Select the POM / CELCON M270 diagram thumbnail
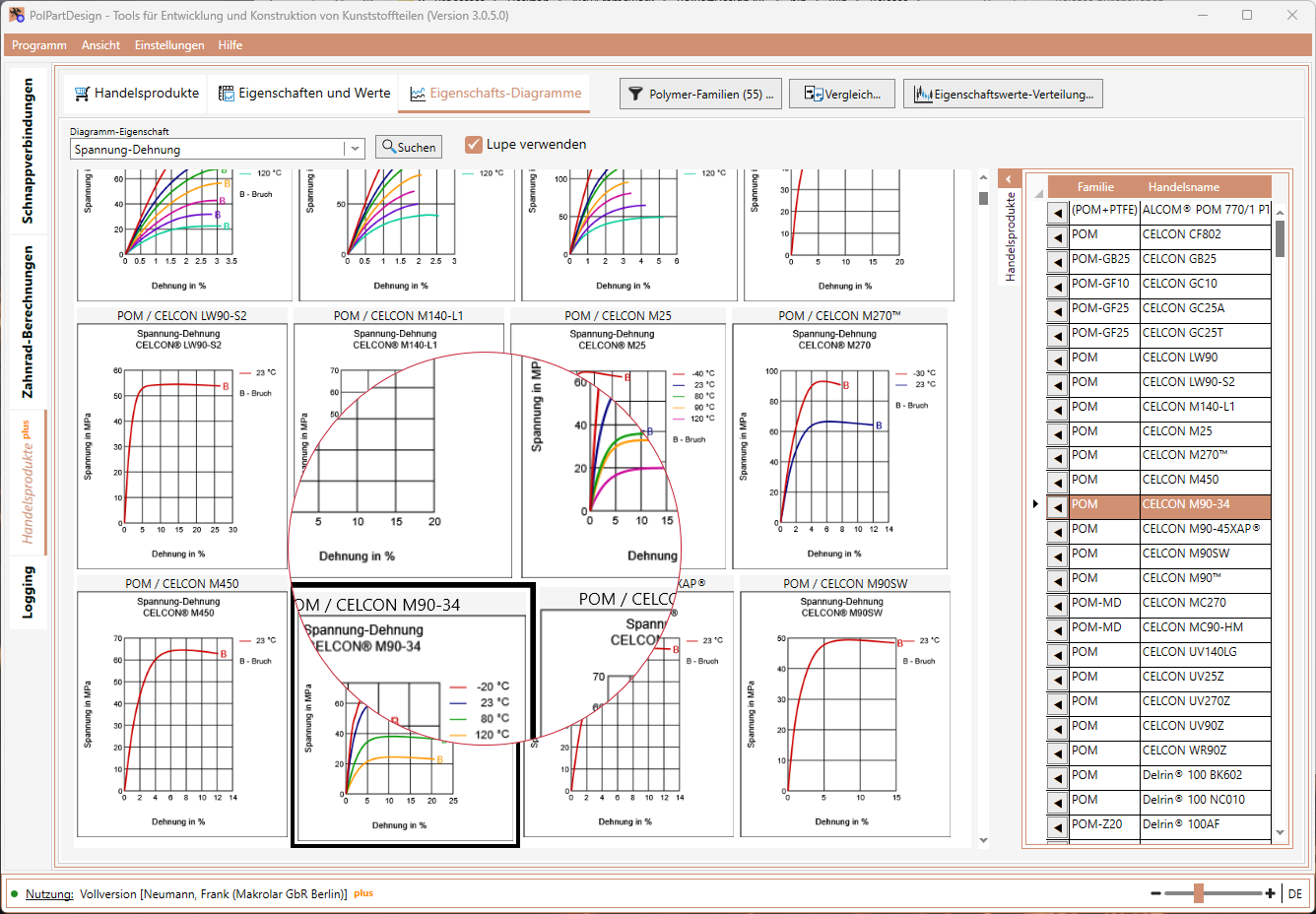1316x914 pixels. 840,438
